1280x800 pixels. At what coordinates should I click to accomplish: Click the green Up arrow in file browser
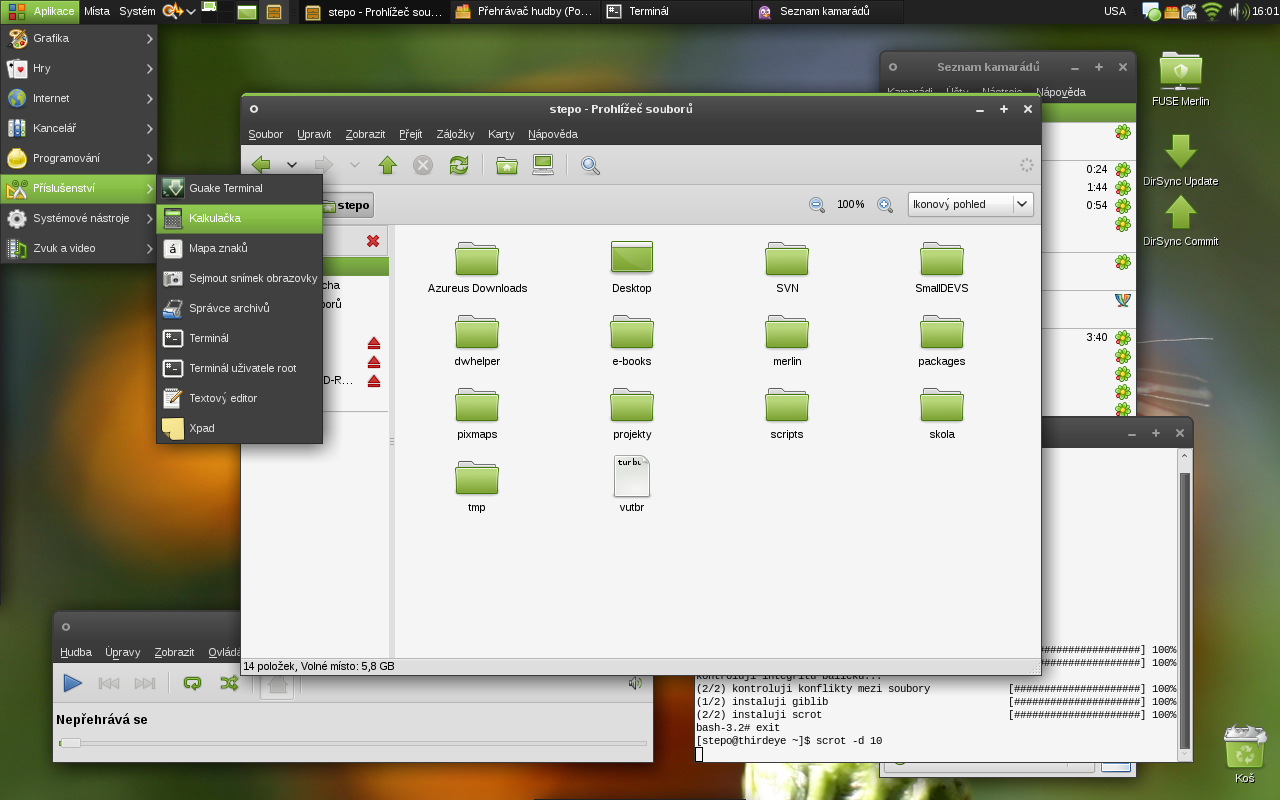pyautogui.click(x=388, y=165)
